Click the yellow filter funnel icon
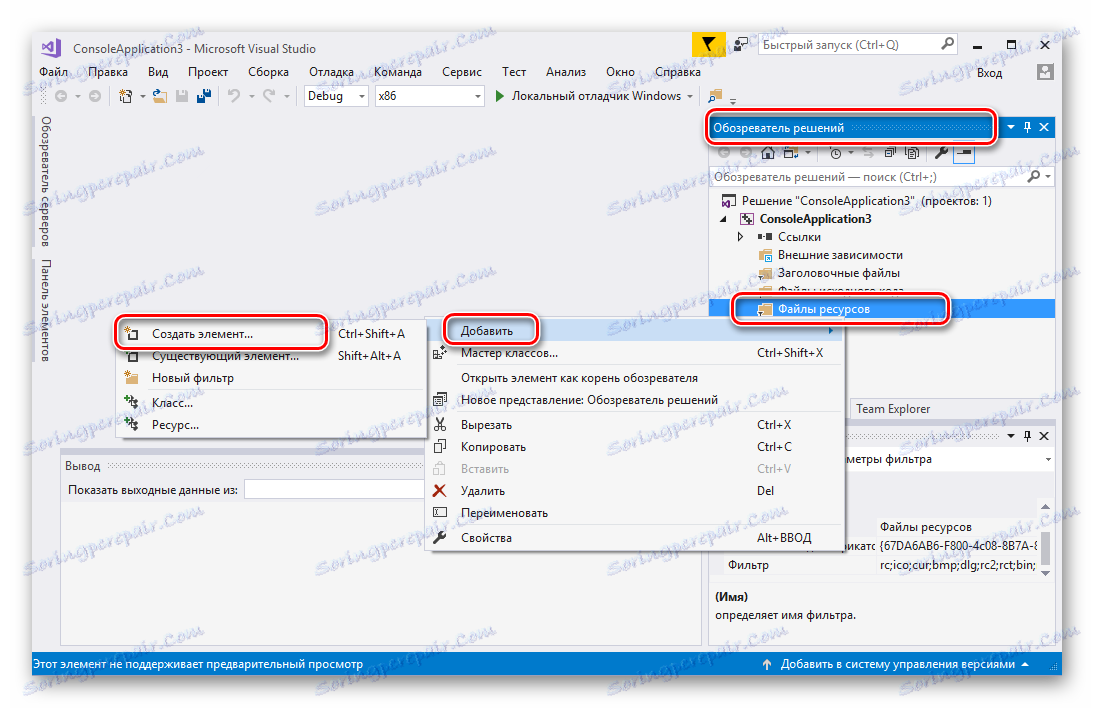The image size is (1094, 708). click(x=709, y=45)
